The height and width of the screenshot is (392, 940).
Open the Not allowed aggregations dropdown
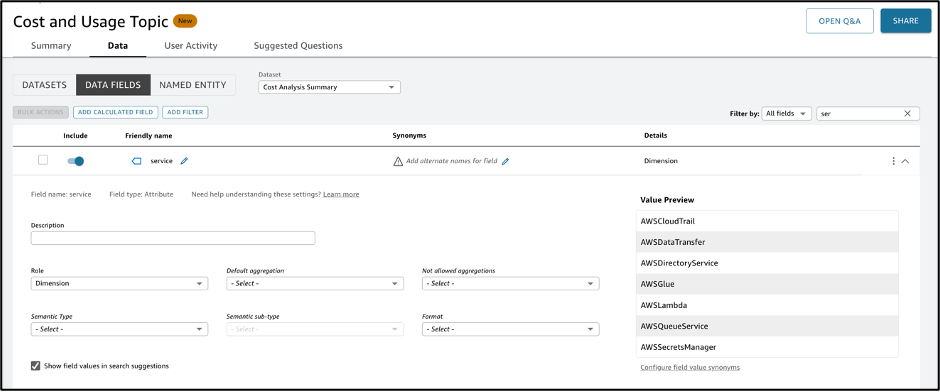pos(511,284)
